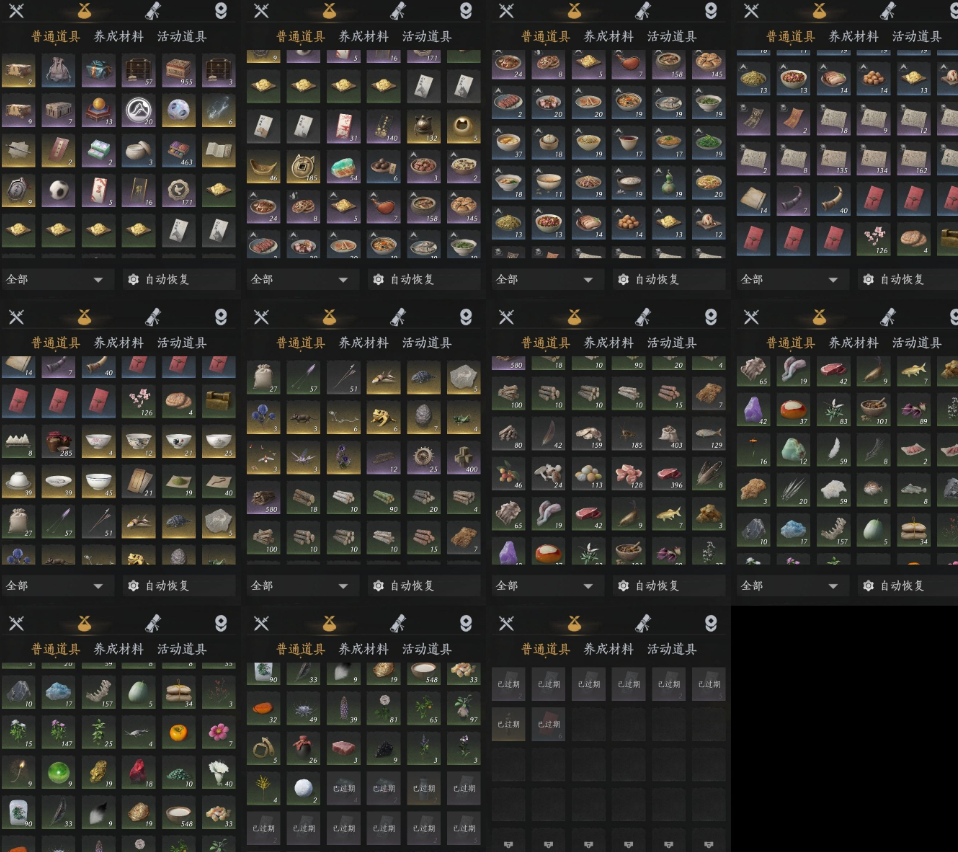Switch to 活动道具 tab in the all-expired panel
This screenshot has width=958, height=852.
(671, 649)
